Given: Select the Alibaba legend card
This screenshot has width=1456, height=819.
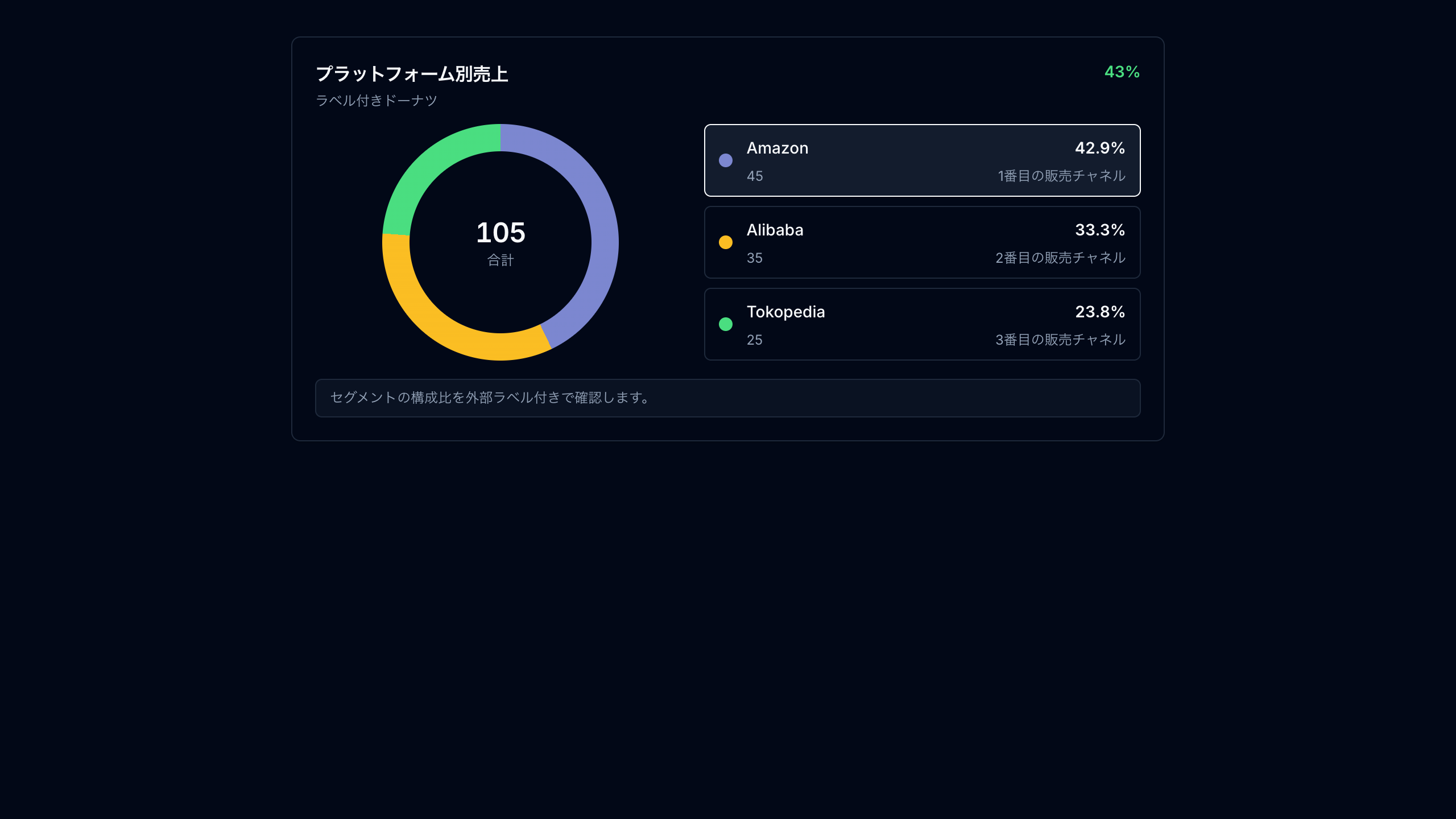Looking at the screenshot, I should [922, 242].
